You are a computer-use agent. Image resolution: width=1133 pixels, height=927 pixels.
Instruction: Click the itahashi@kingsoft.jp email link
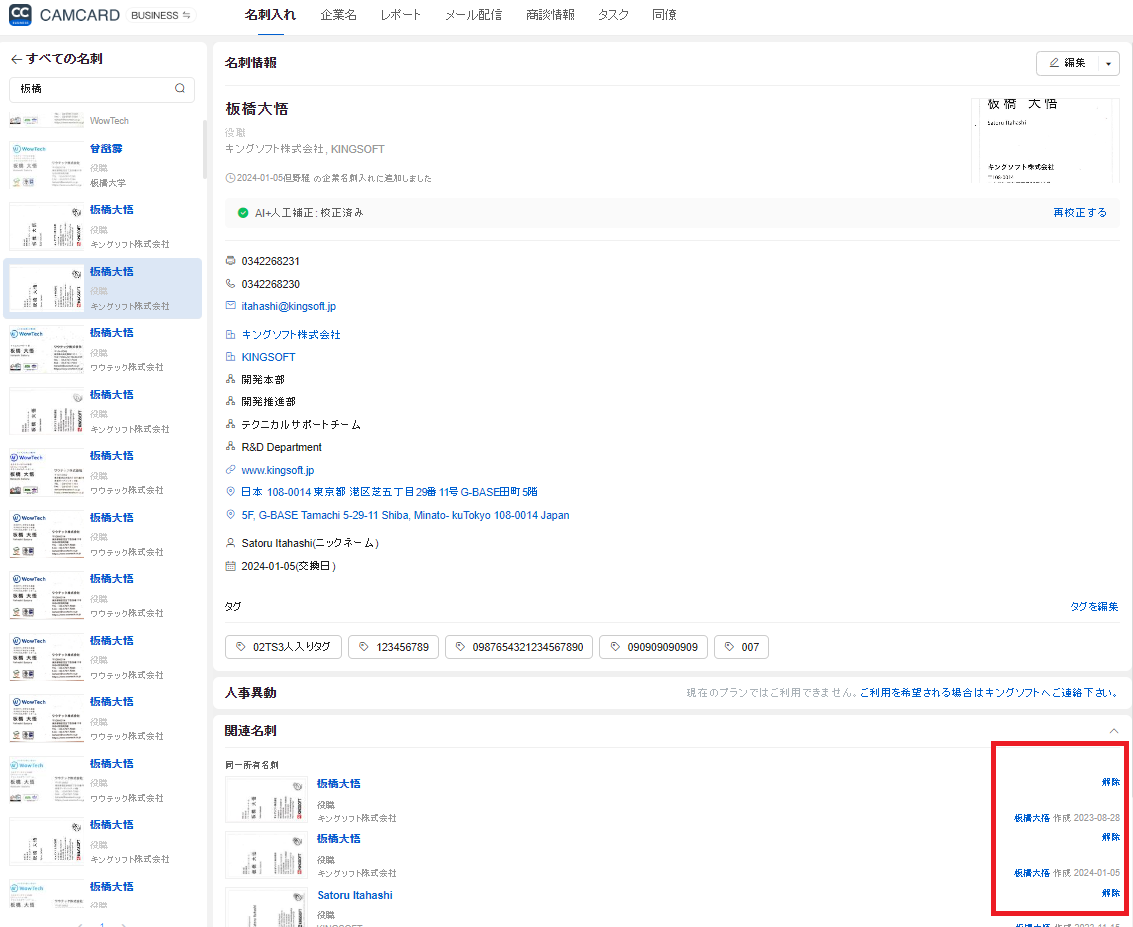(288, 306)
